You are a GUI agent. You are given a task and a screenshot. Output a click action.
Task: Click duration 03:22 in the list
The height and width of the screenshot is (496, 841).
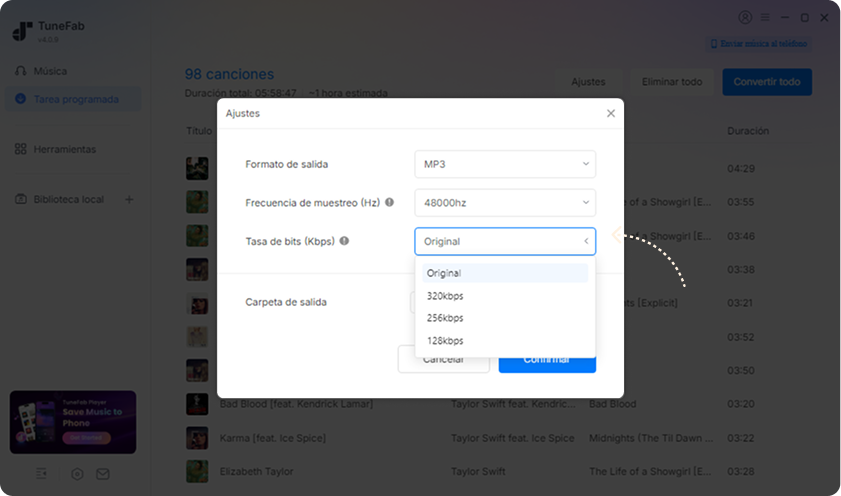[741, 438]
